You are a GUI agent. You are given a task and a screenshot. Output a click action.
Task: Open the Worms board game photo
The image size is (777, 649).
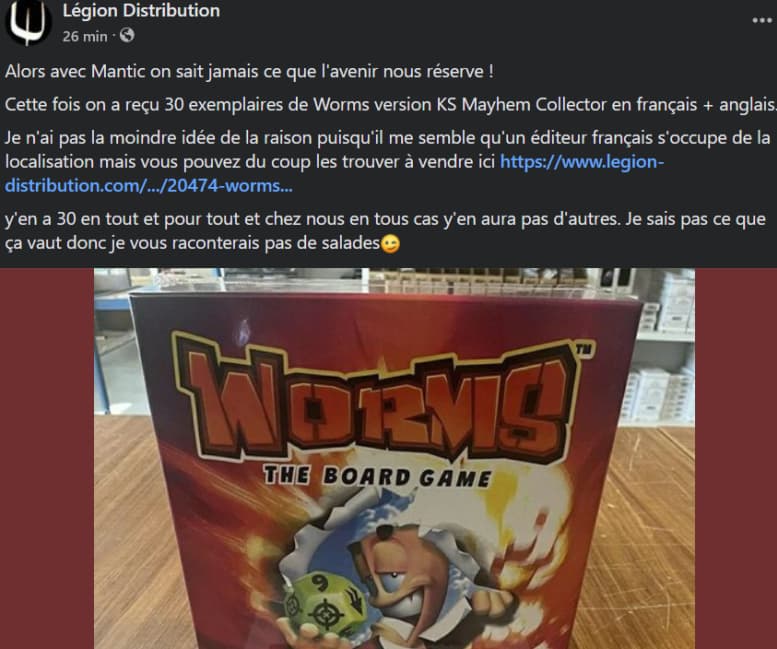pos(394,458)
